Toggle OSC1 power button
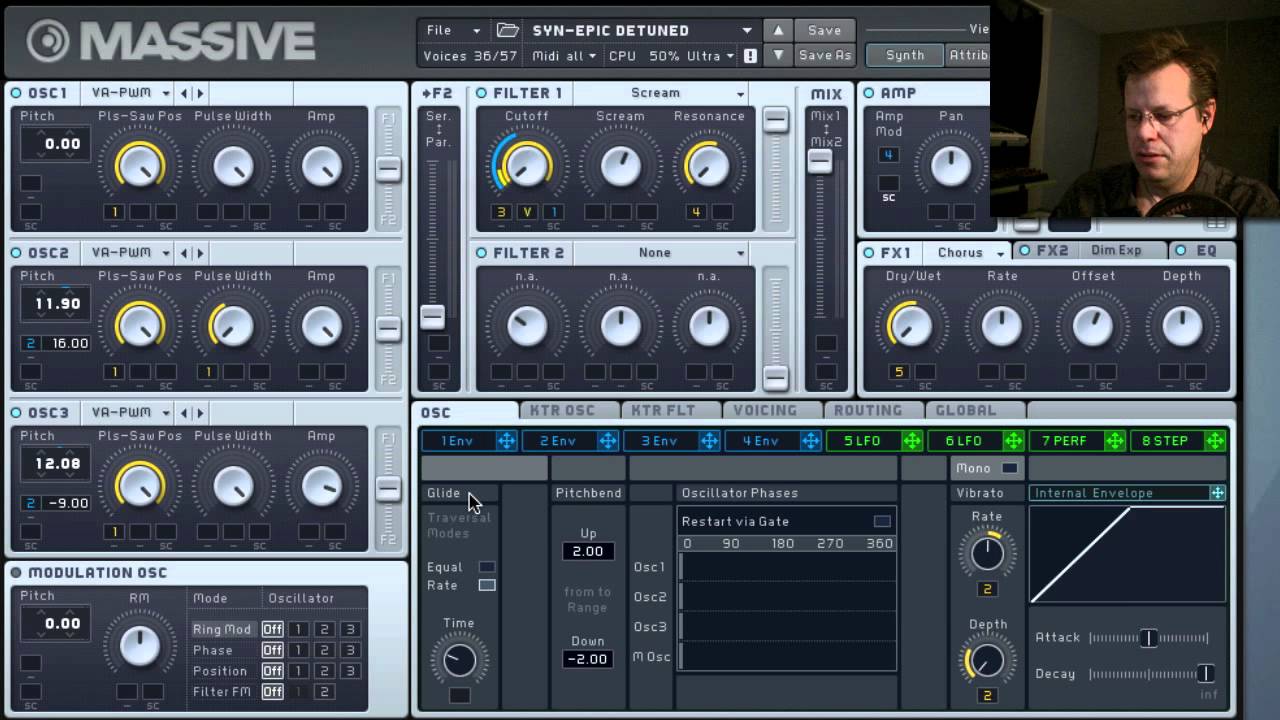The height and width of the screenshot is (720, 1280). 16,93
